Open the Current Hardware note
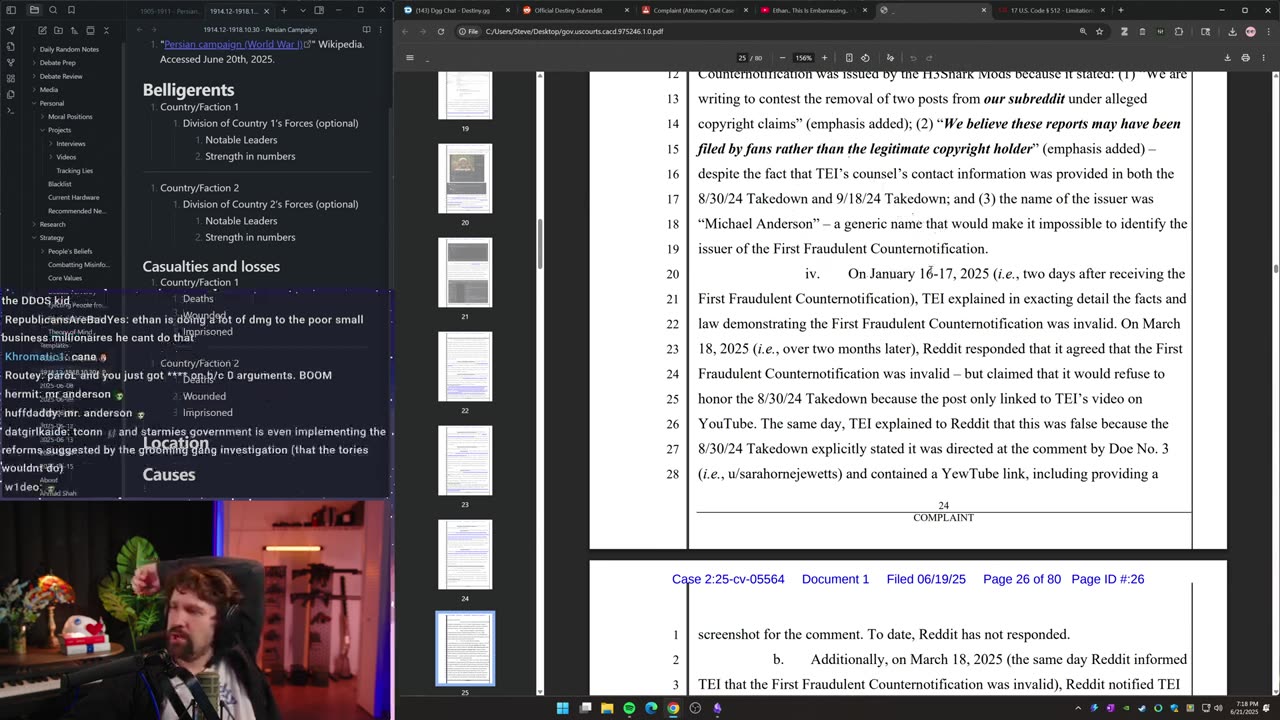1280x720 pixels. tap(73, 197)
